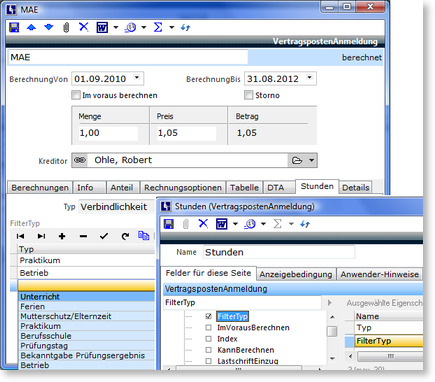Open Word export icon in MAE toolbar
435x382 pixels.
tap(102, 27)
